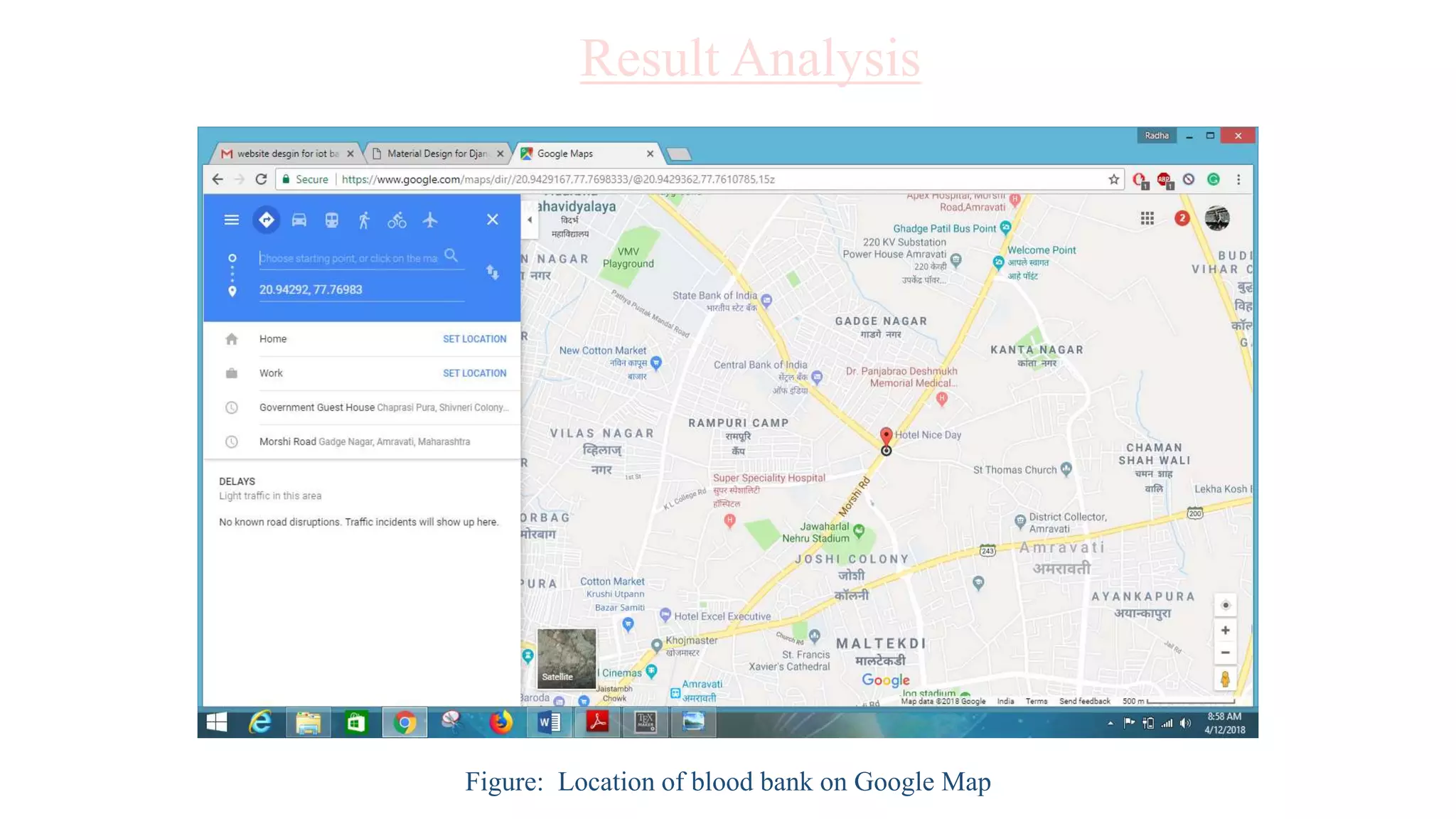
Task: Choose Government Guest House recent place
Action: pyautogui.click(x=362, y=407)
